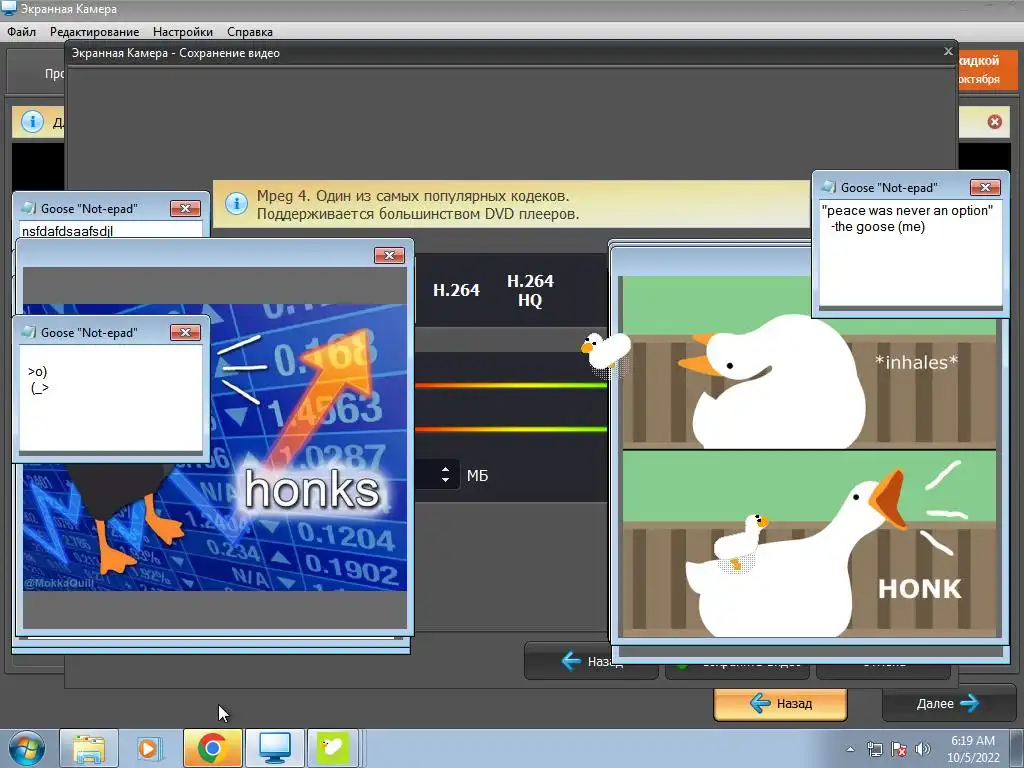Close the Not-epad window with ASCII goose
The image size is (1024, 768).
coord(185,332)
